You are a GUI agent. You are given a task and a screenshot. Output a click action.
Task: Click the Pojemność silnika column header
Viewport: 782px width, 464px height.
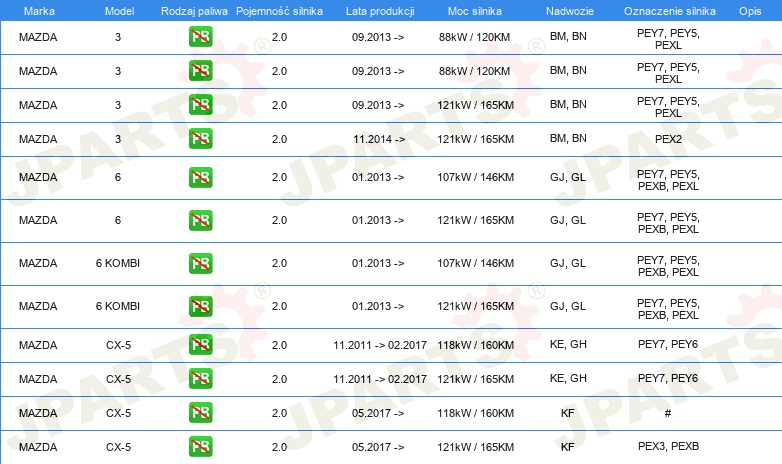tap(279, 11)
